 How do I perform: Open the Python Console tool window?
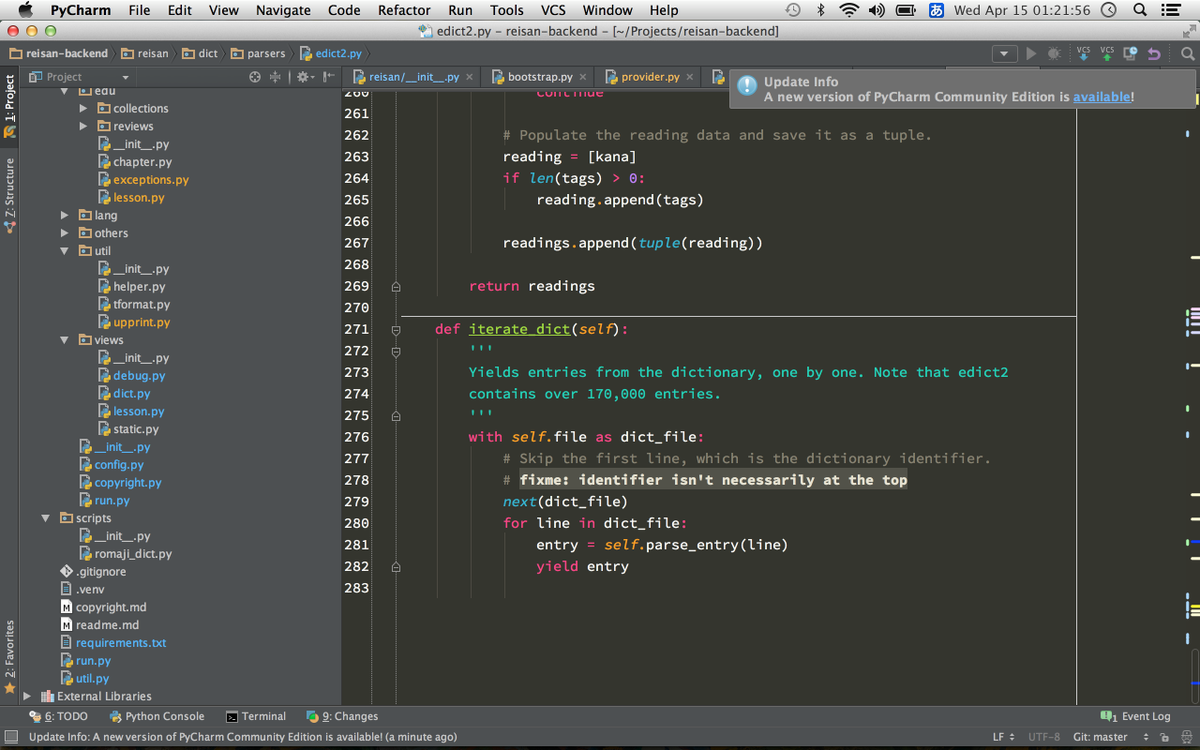[157, 716]
